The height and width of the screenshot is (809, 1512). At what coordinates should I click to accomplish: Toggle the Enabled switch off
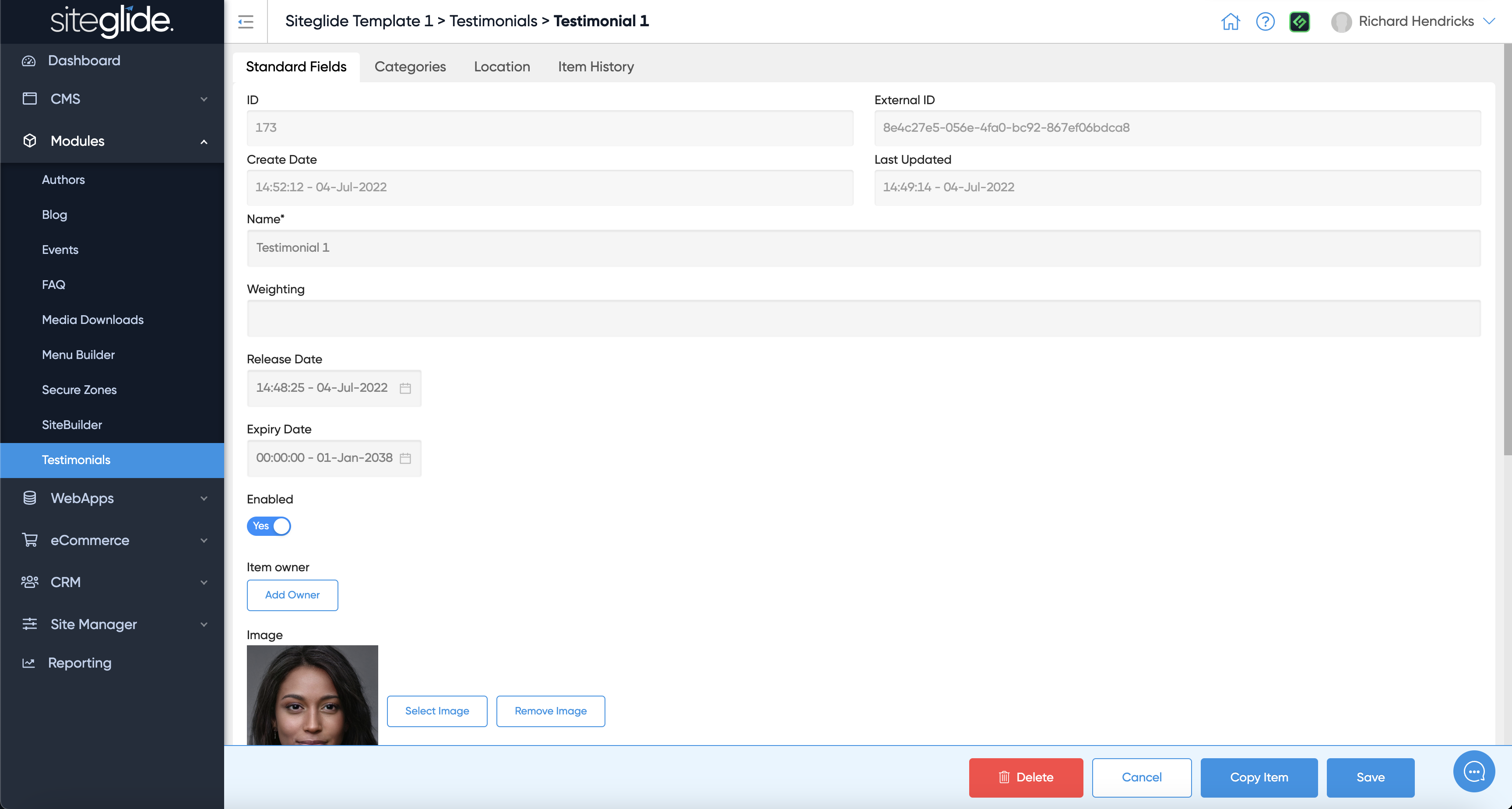(269, 526)
